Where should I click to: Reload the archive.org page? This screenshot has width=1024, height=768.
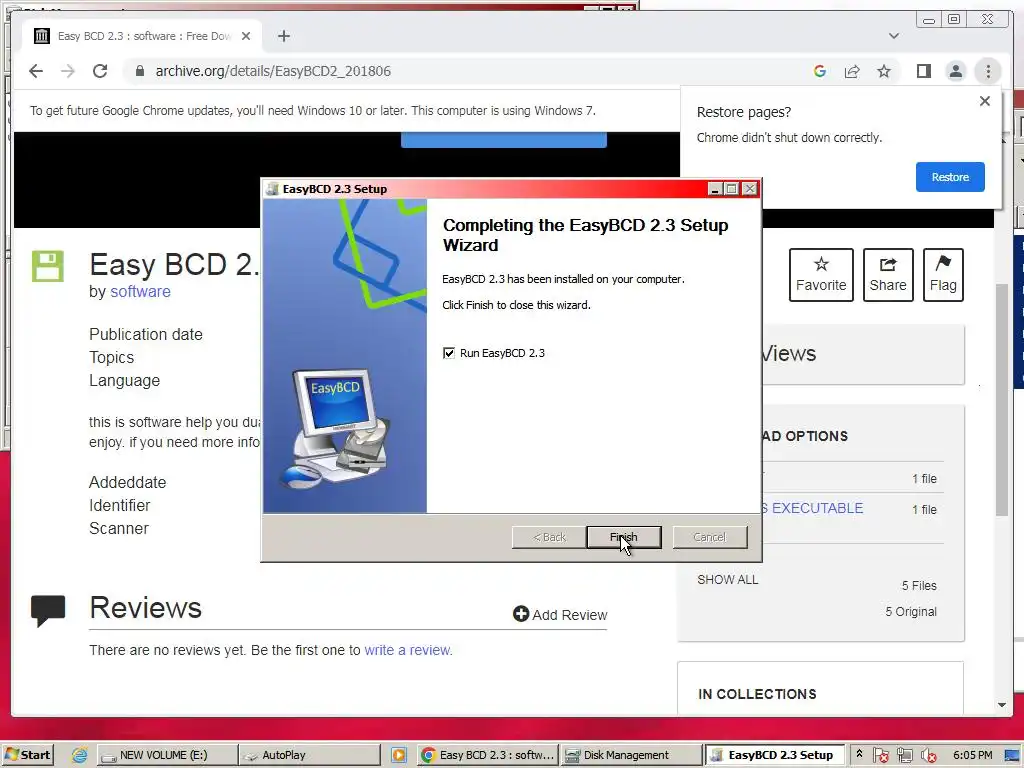point(100,71)
